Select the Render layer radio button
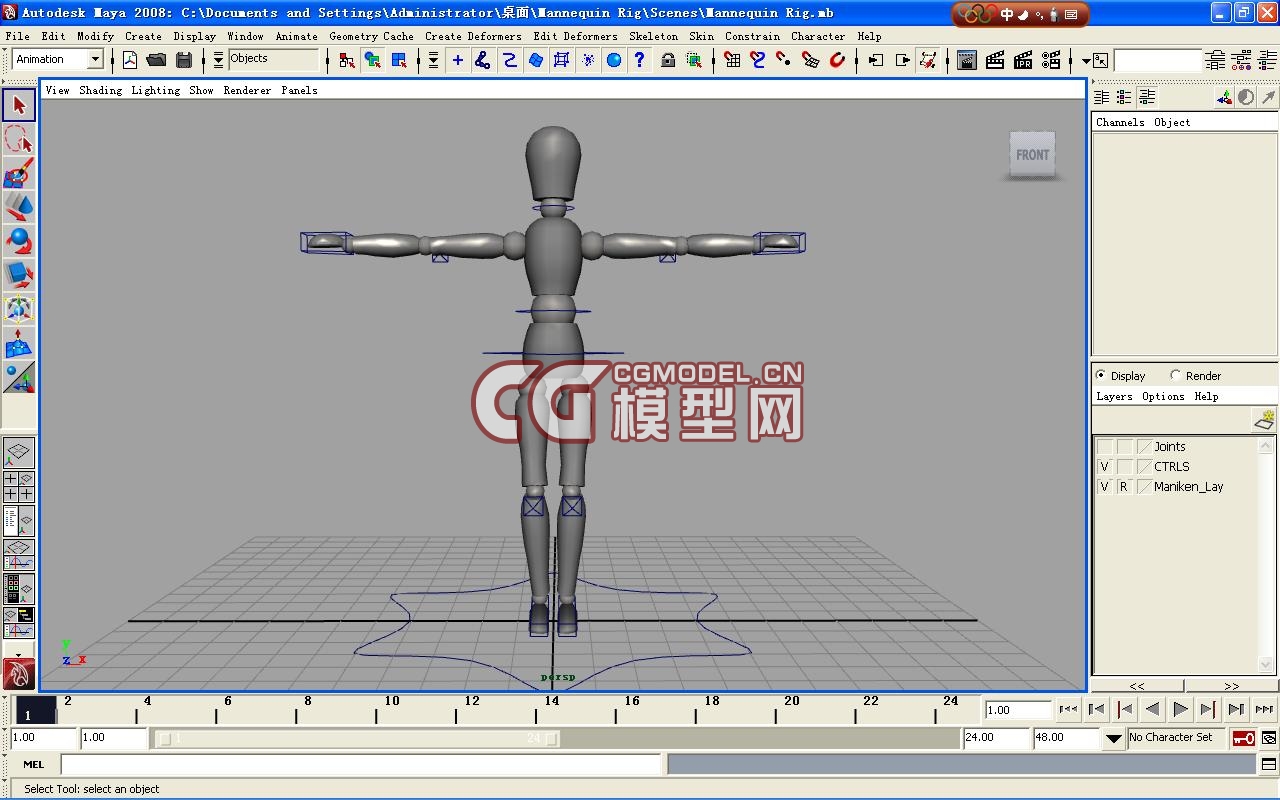This screenshot has height=800, width=1280. [1175, 376]
